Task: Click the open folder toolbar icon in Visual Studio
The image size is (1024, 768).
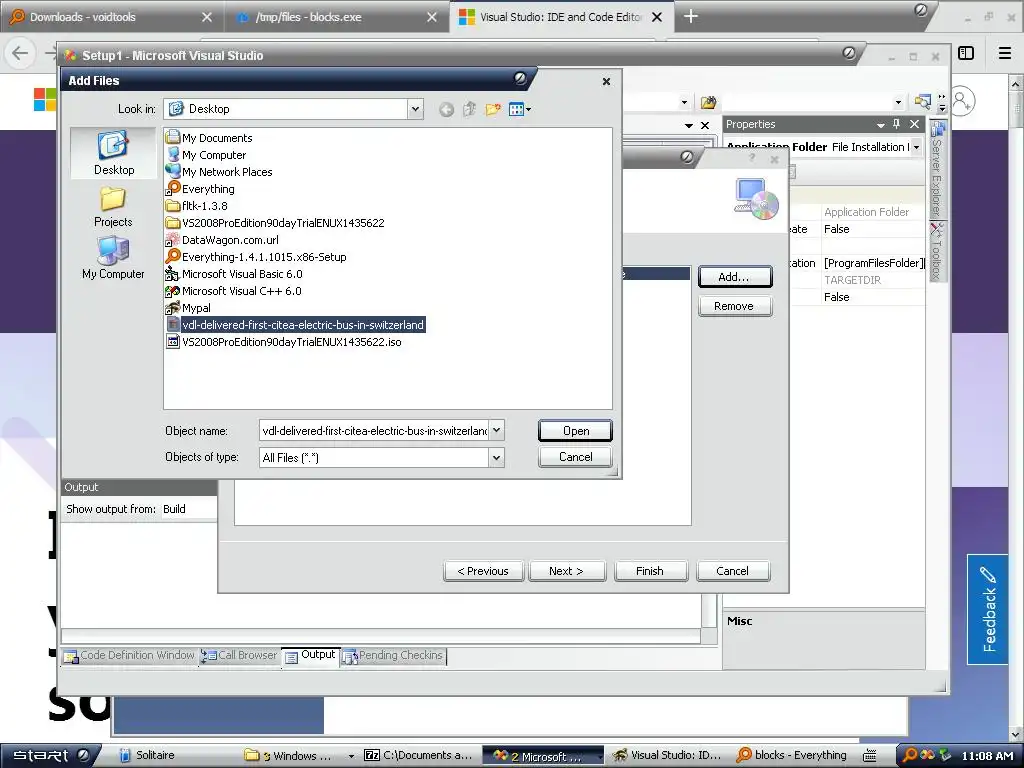Action: (x=709, y=102)
